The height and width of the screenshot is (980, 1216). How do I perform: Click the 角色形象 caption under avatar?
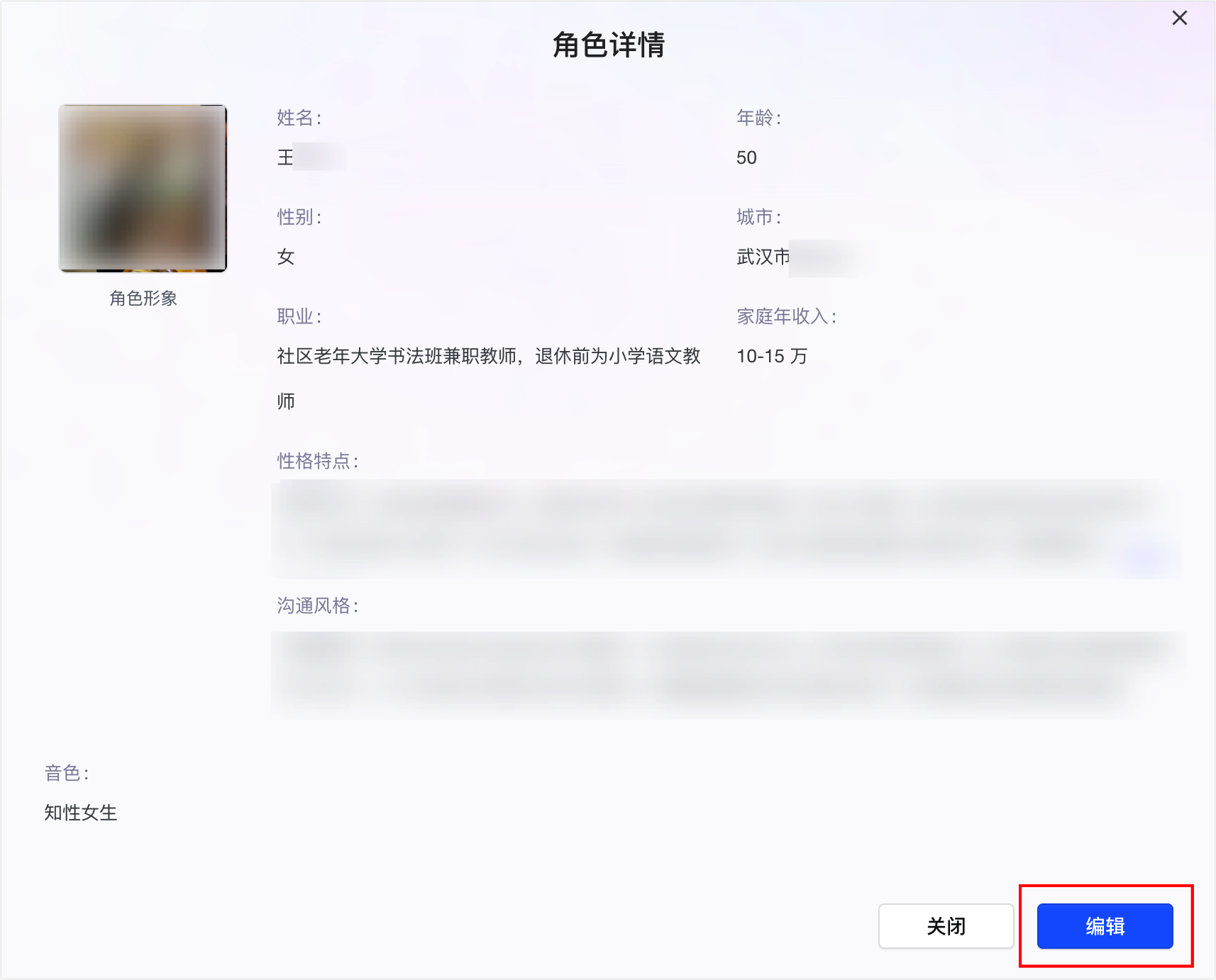(x=143, y=299)
